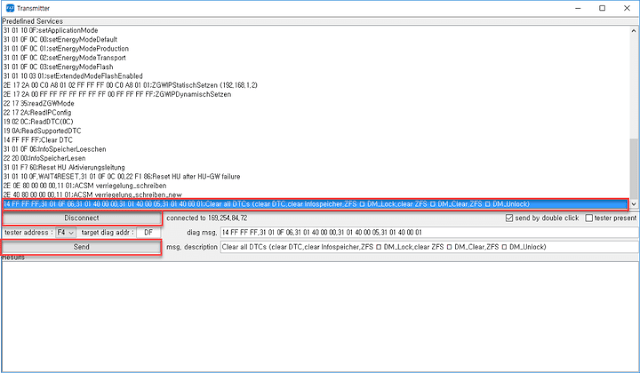This screenshot has height=373, width=640.
Task: Select the readZGWMode row
Action: (x=316, y=104)
